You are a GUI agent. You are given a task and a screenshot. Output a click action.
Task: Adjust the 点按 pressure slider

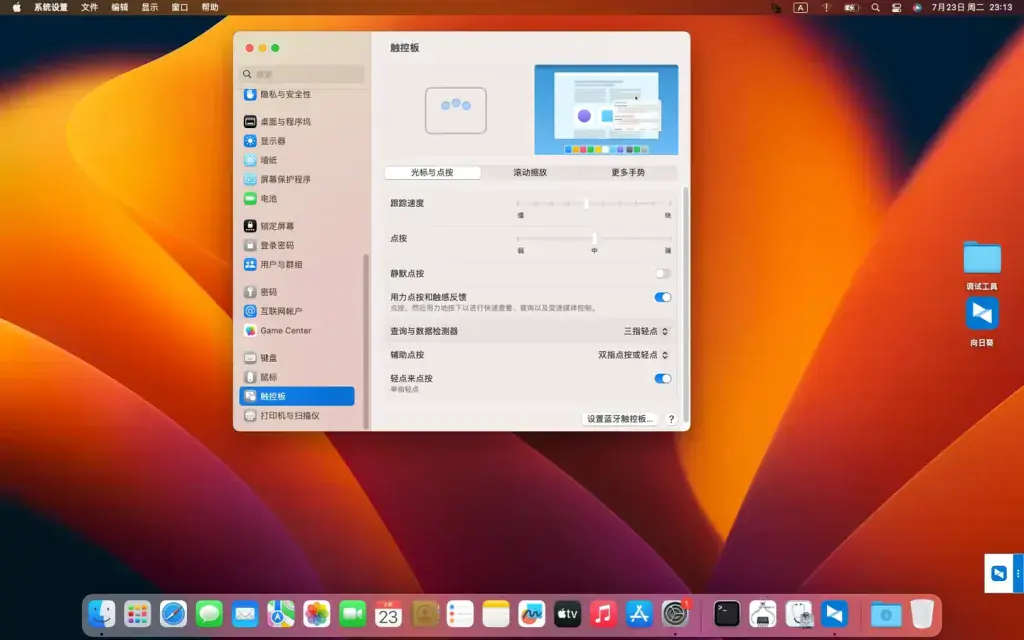point(594,238)
